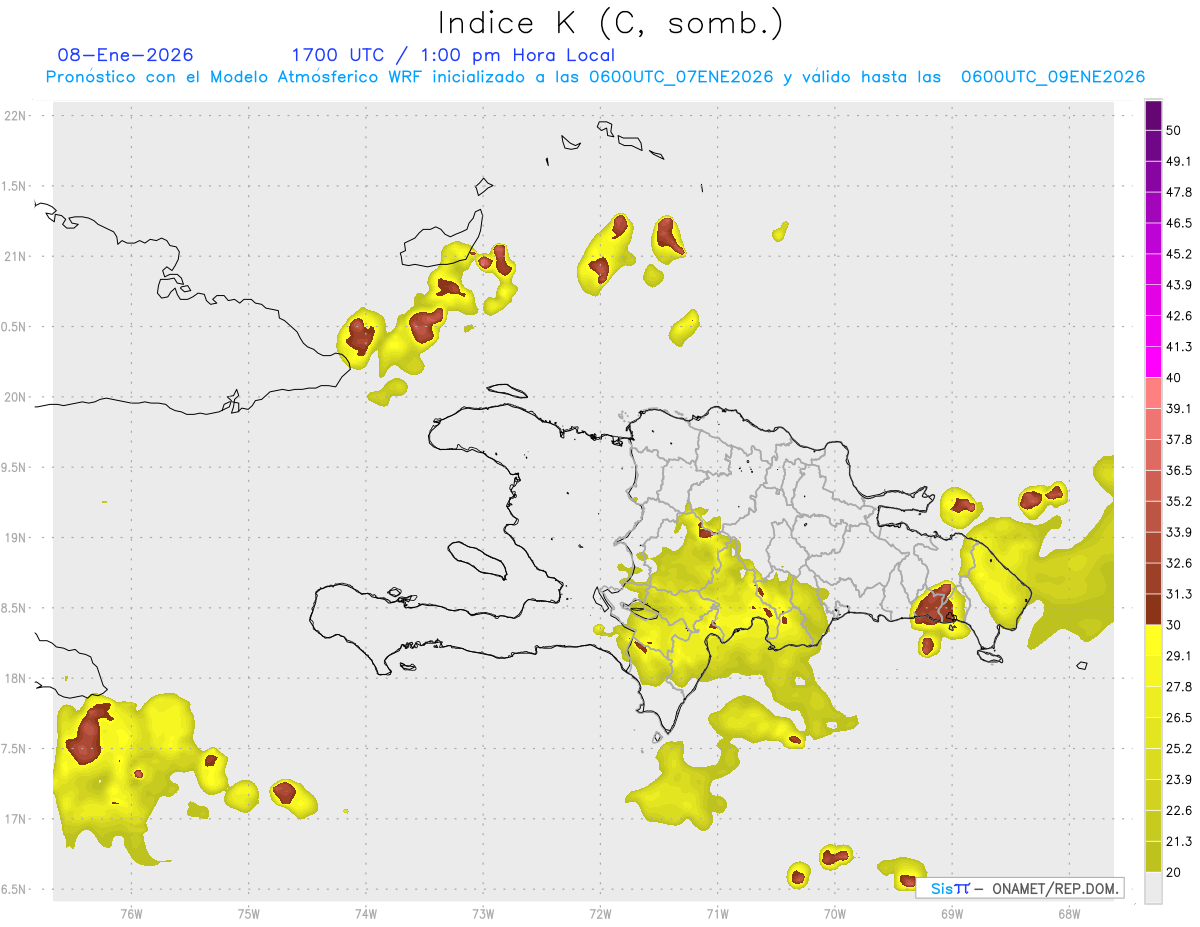This screenshot has width=1200, height=927.
Task: Click the "1700 UTC / 1:00 pm Hora Local" time text
Action: tap(453, 55)
